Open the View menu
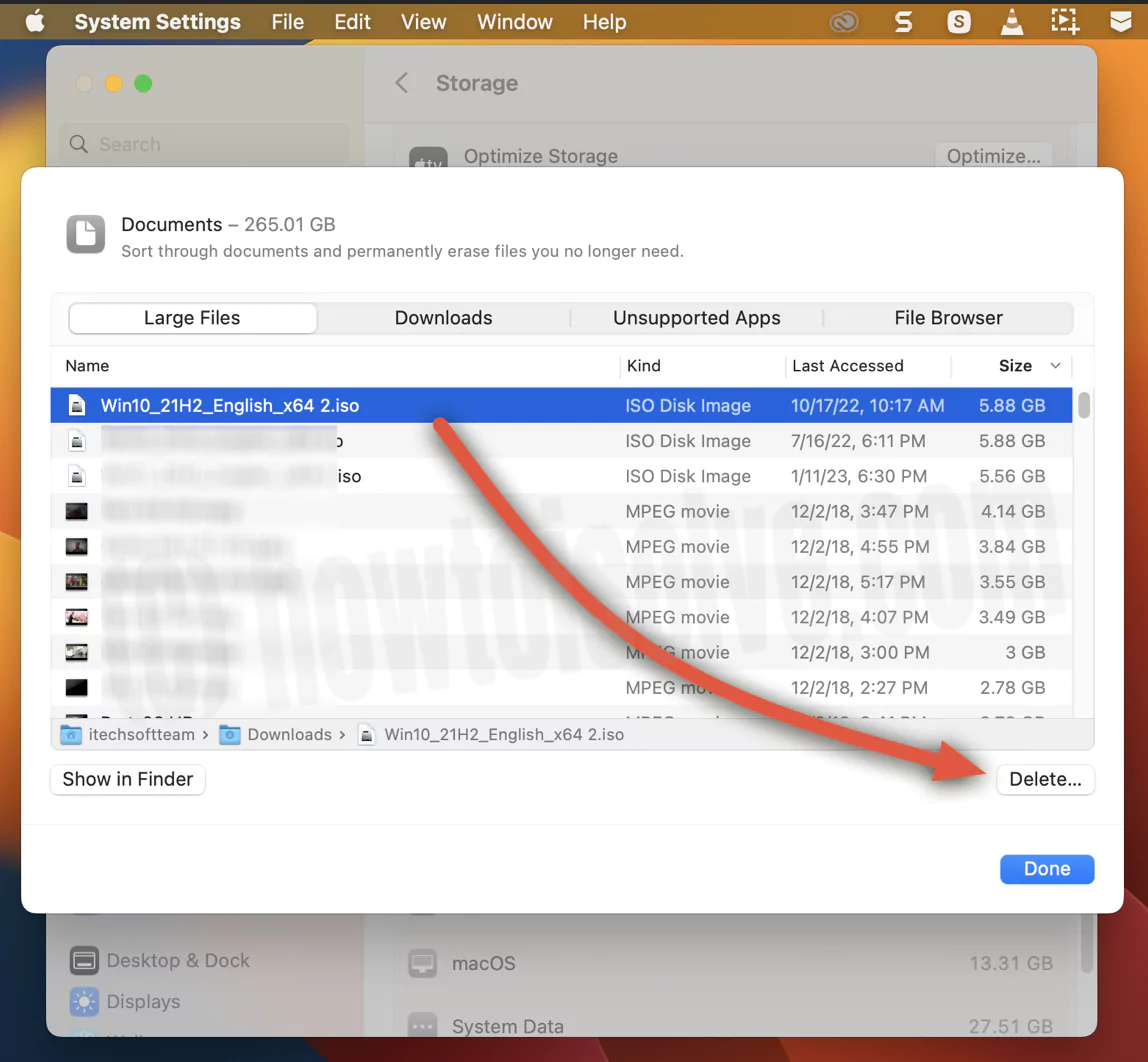 tap(424, 22)
